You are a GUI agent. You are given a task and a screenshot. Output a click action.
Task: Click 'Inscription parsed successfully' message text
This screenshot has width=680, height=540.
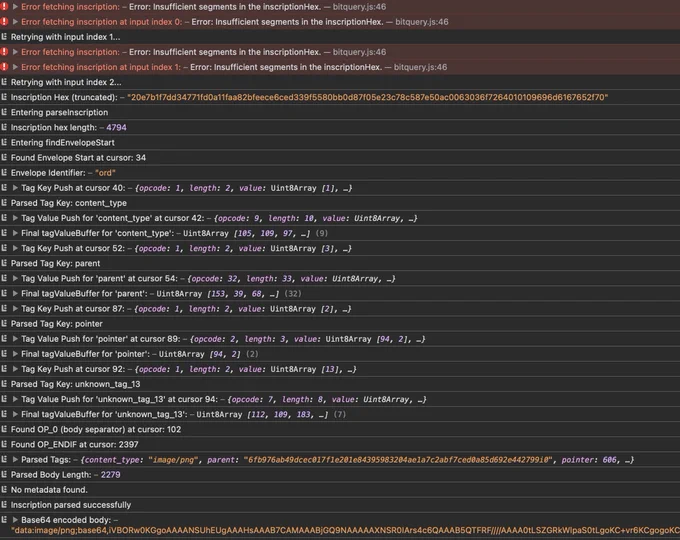click(71, 505)
